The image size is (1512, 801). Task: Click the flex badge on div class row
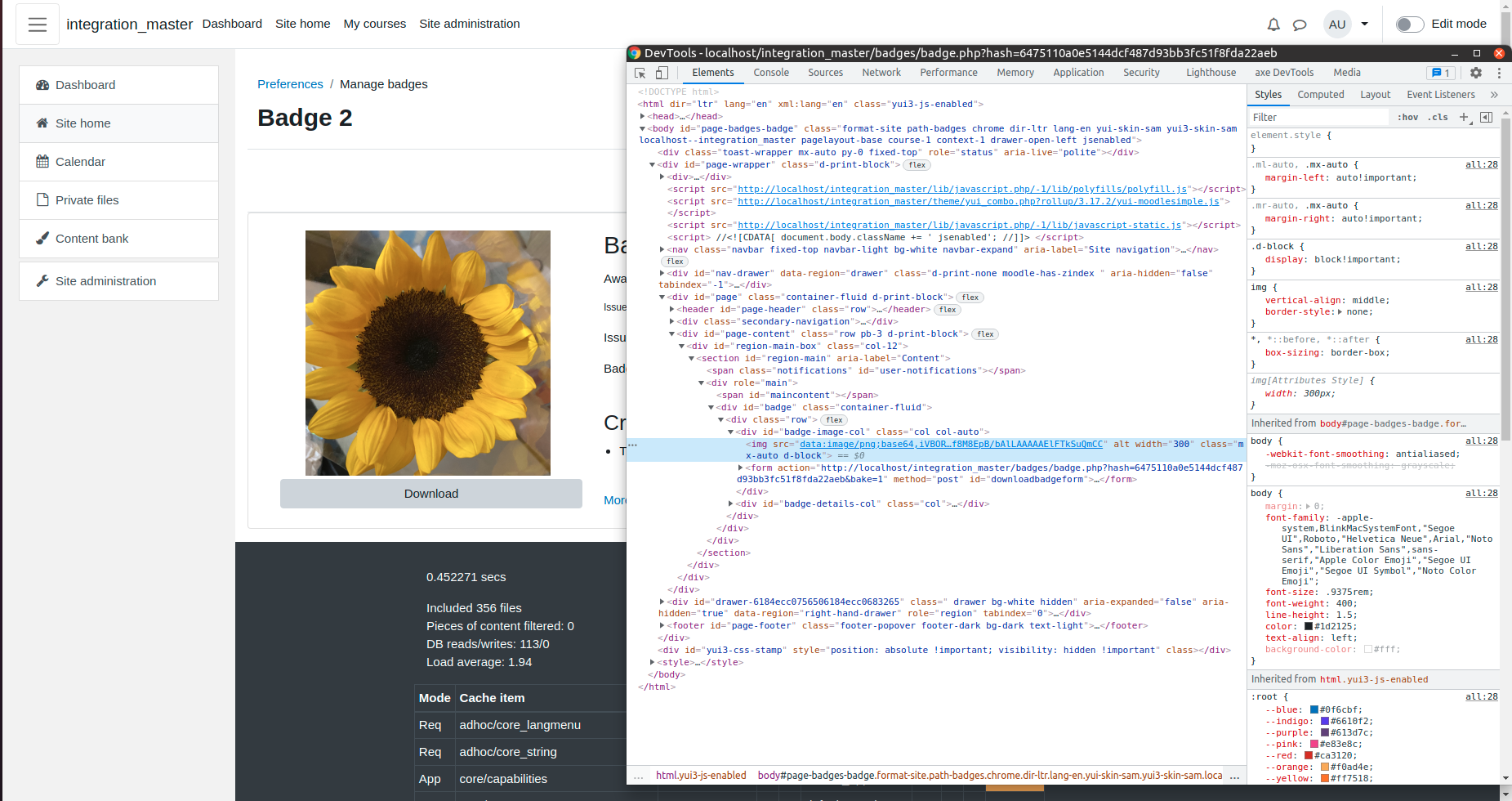click(834, 420)
